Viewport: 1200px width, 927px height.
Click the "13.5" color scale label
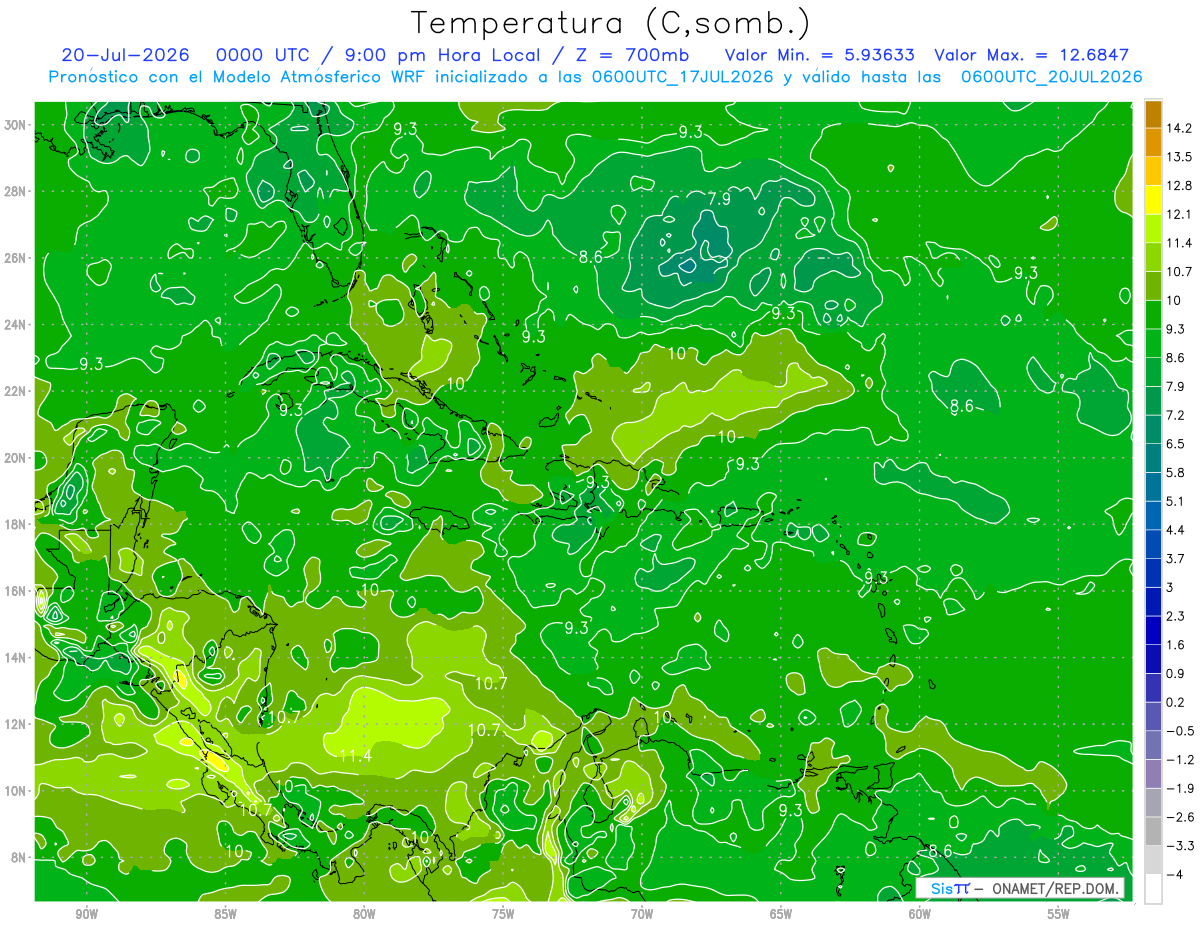pos(1179,157)
